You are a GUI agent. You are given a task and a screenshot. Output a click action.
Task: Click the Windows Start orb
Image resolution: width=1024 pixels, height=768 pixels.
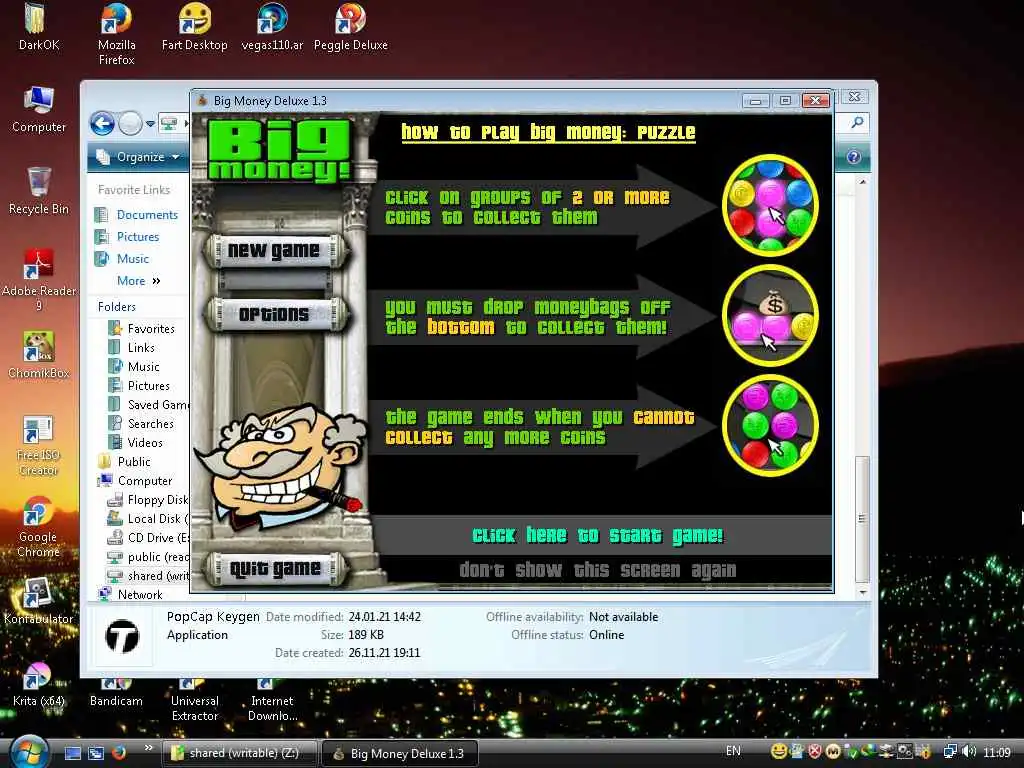click(x=29, y=752)
